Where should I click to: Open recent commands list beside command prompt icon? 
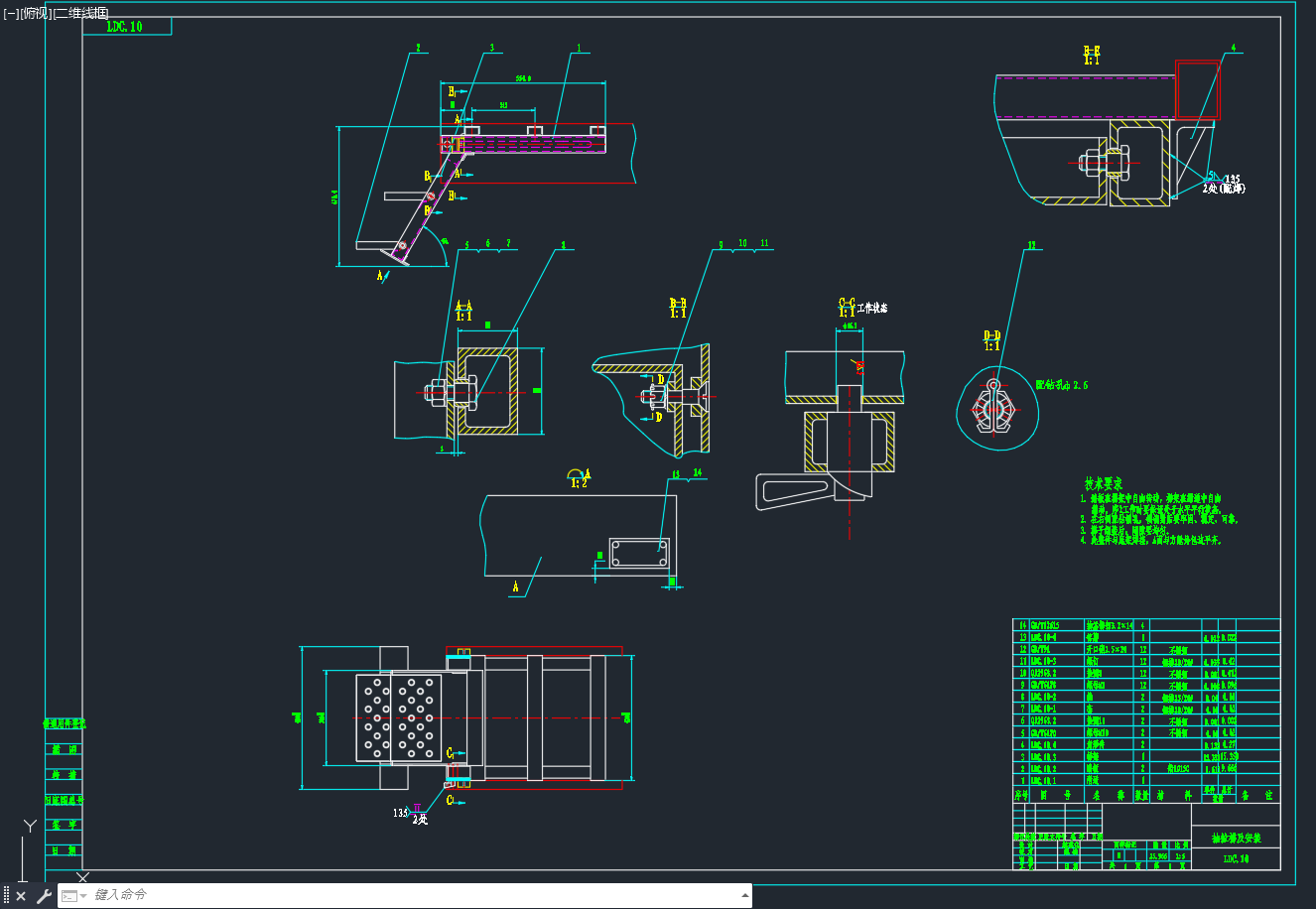(x=74, y=896)
